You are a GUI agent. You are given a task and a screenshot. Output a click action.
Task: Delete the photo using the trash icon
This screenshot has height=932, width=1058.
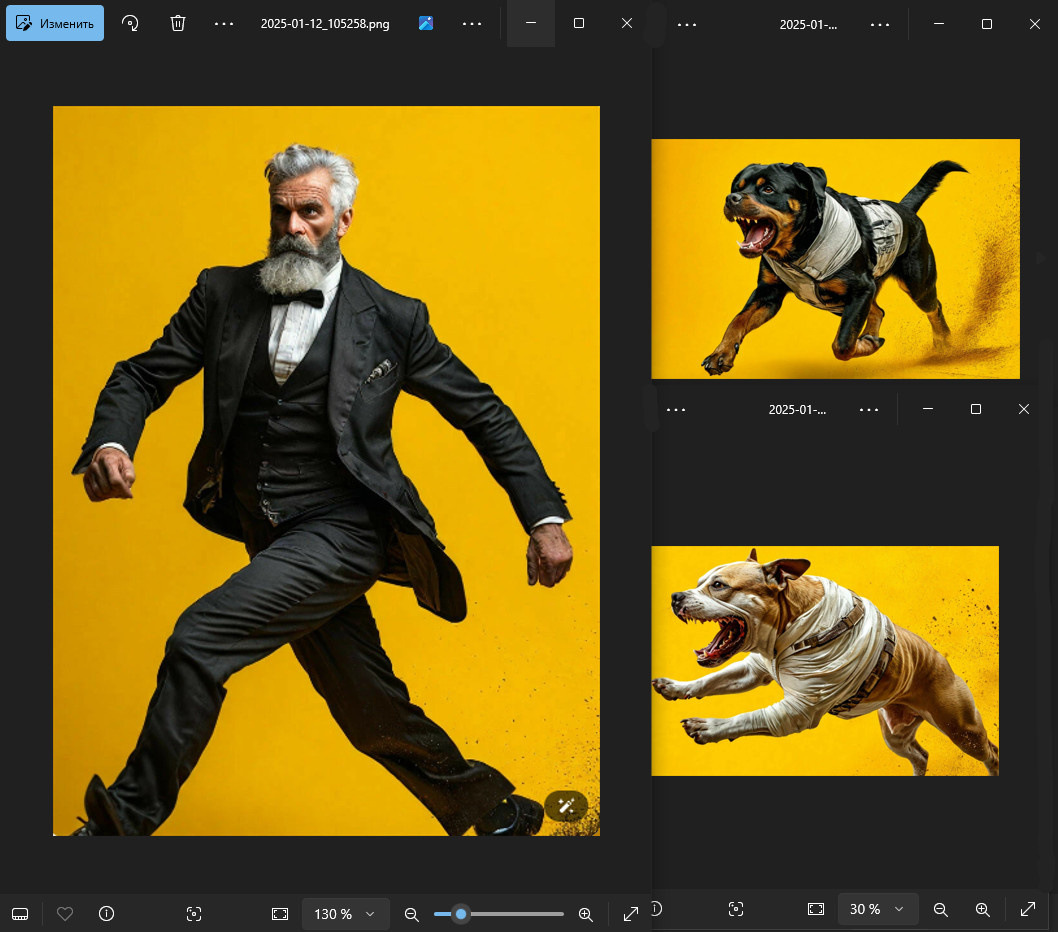pyautogui.click(x=177, y=23)
